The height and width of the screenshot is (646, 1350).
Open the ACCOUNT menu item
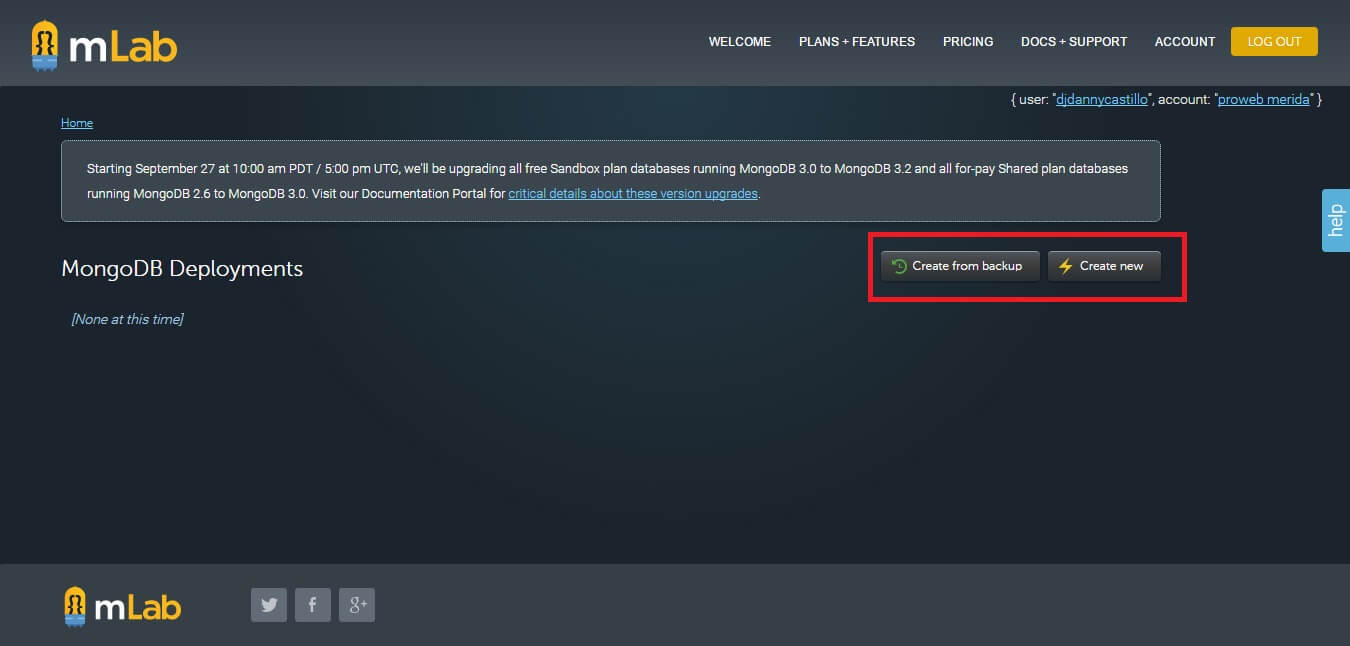[x=1185, y=42]
